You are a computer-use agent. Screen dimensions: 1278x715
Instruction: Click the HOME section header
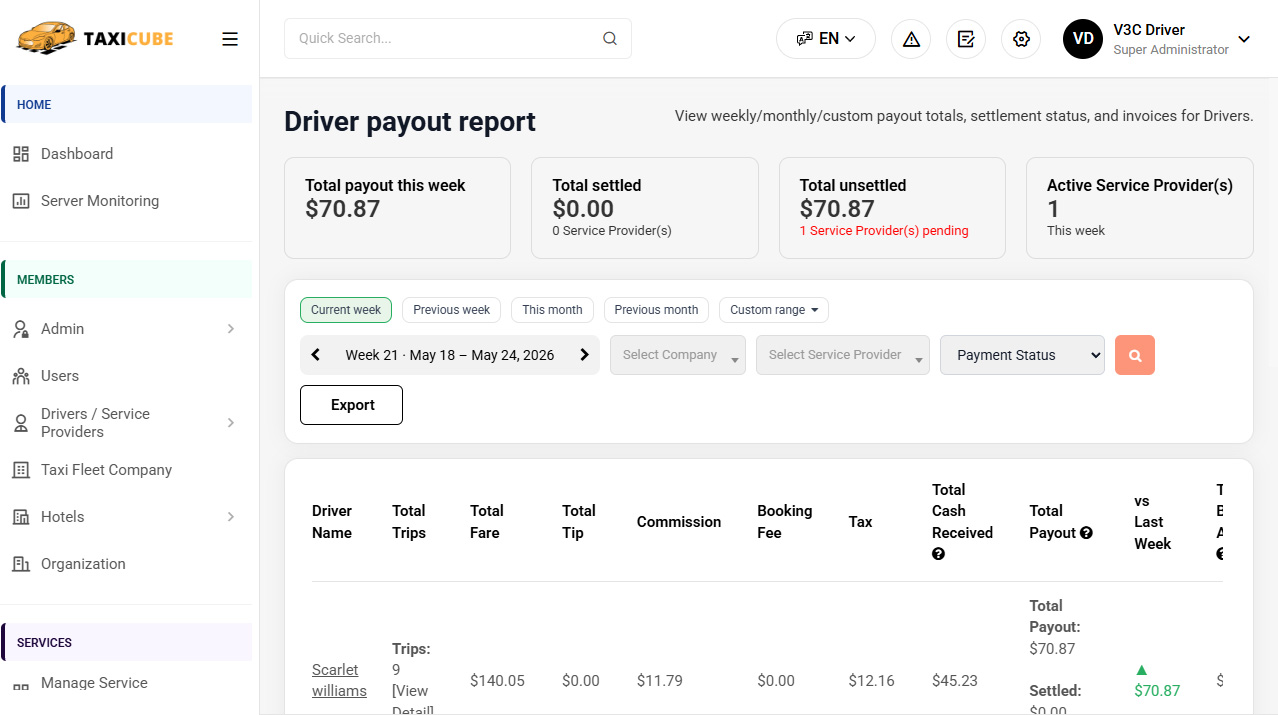pos(126,104)
